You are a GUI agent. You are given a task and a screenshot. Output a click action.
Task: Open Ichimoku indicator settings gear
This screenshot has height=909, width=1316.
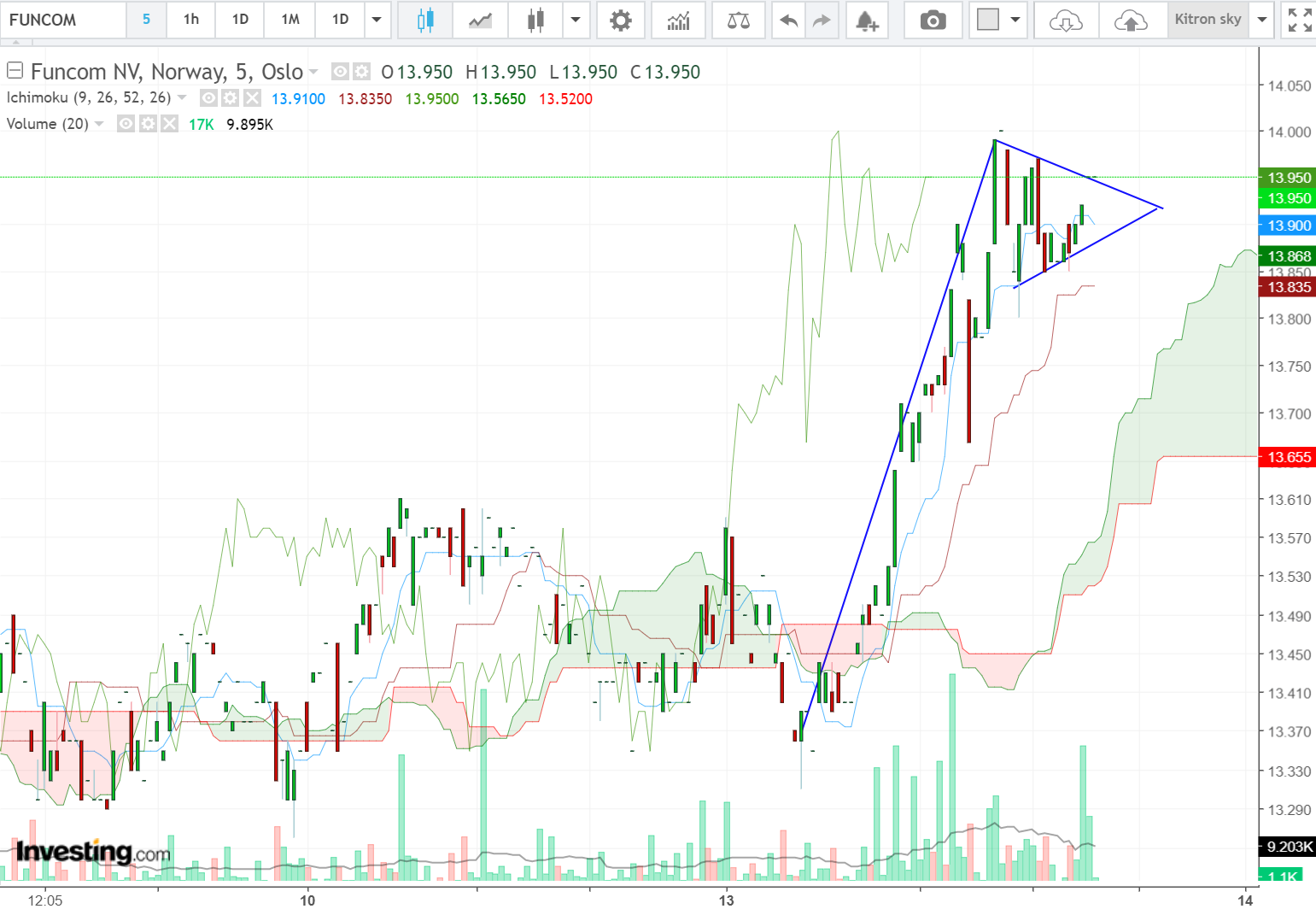[x=230, y=98]
